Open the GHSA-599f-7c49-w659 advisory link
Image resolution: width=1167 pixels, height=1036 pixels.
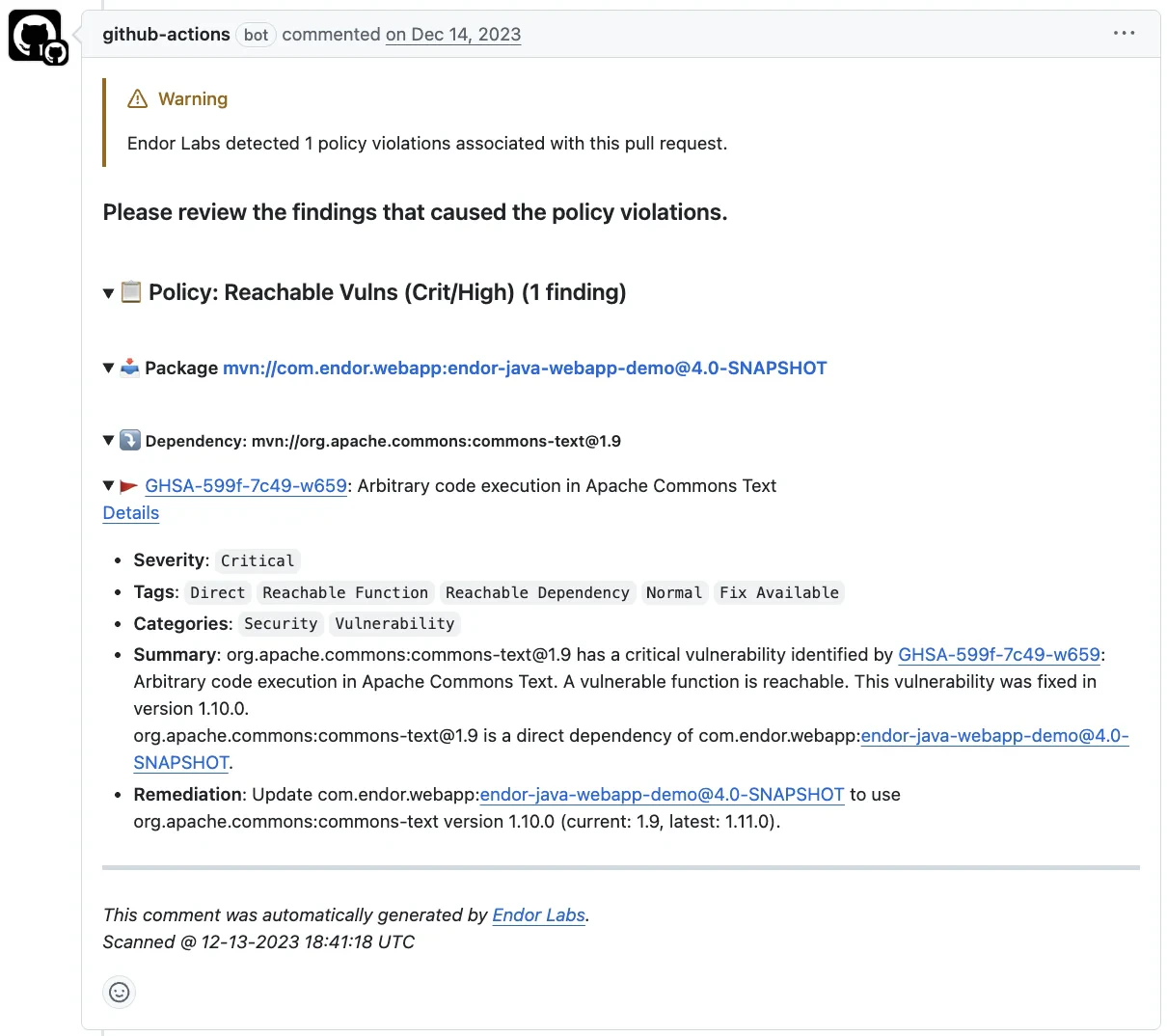(x=246, y=485)
